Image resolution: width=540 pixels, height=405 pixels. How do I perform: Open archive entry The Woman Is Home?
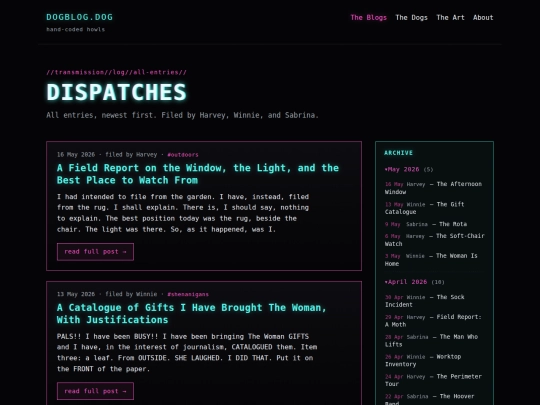point(431,260)
